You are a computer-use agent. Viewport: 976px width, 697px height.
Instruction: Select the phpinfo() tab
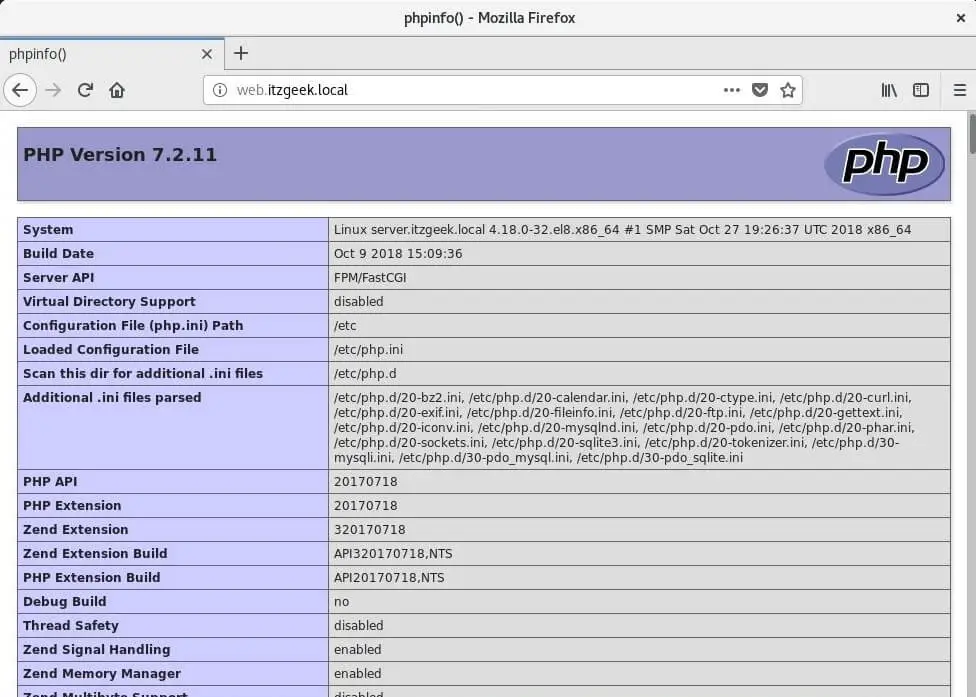pyautogui.click(x=112, y=54)
